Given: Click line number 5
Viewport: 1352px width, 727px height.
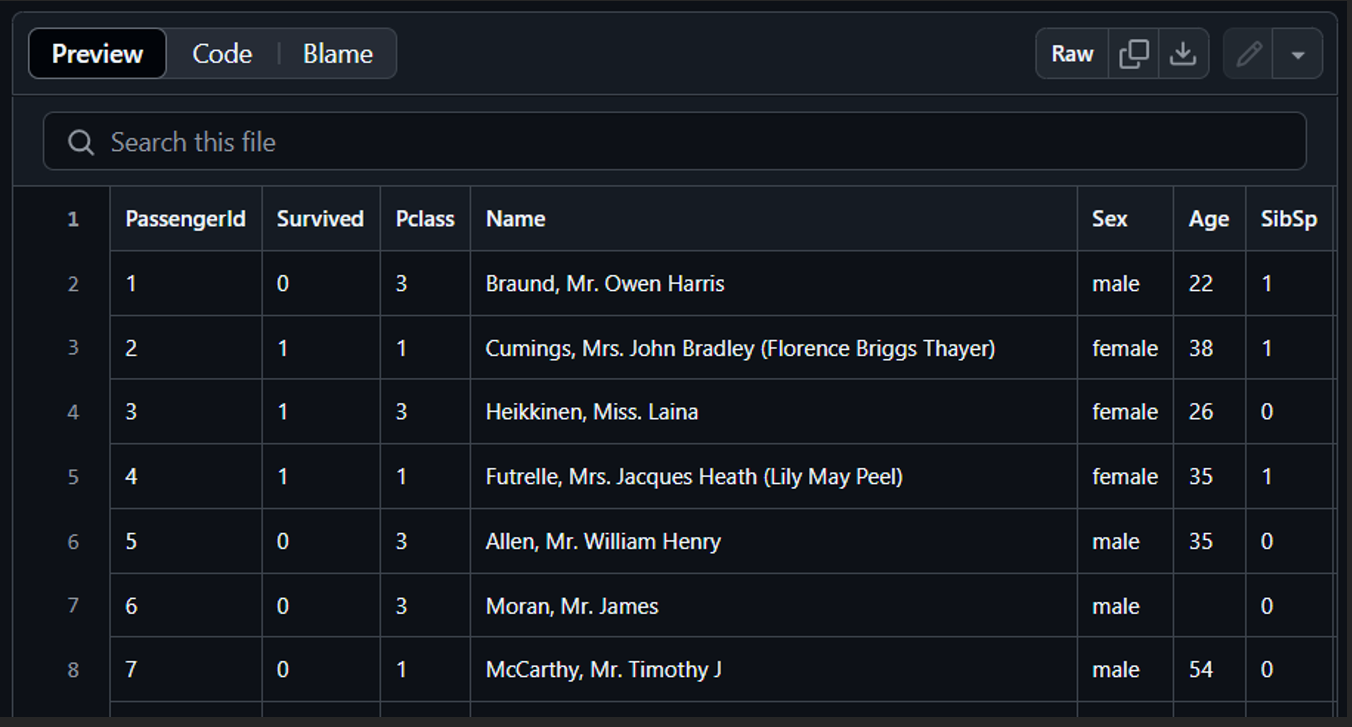Looking at the screenshot, I should pos(73,477).
